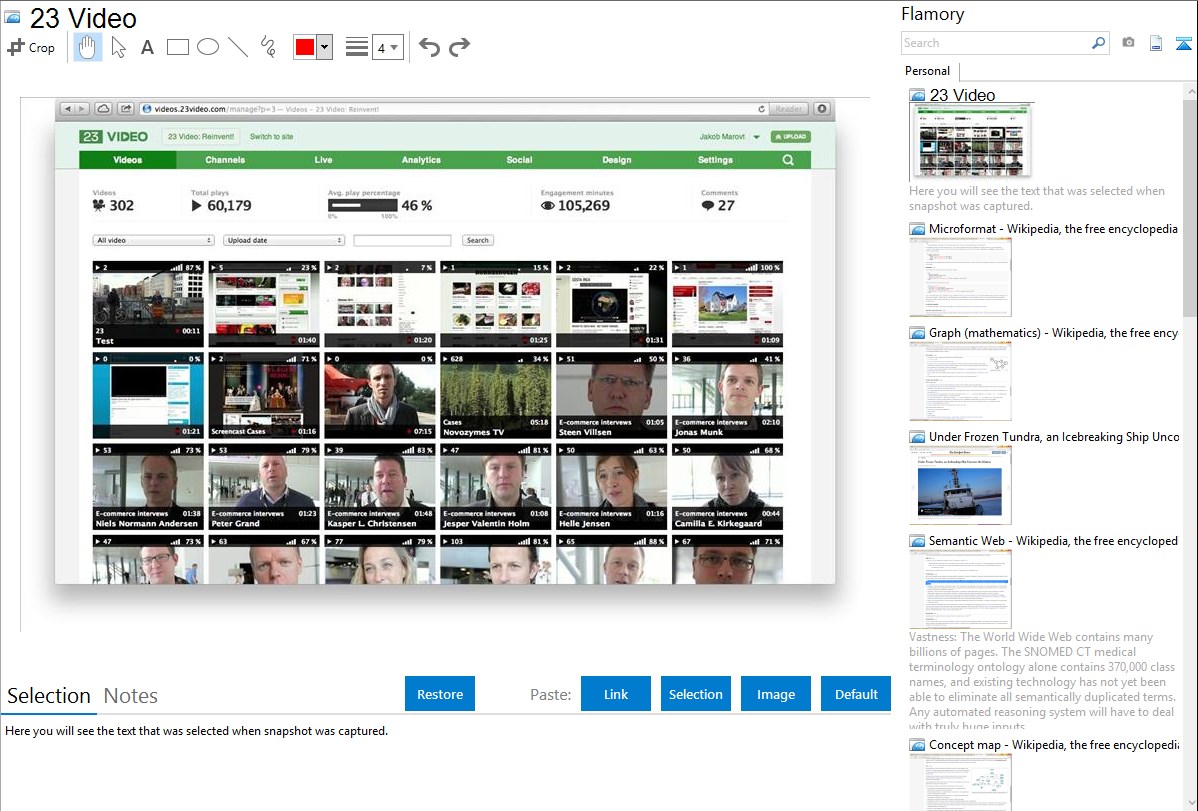
Task: Click the document page icon in Flamory header
Action: click(x=1156, y=43)
